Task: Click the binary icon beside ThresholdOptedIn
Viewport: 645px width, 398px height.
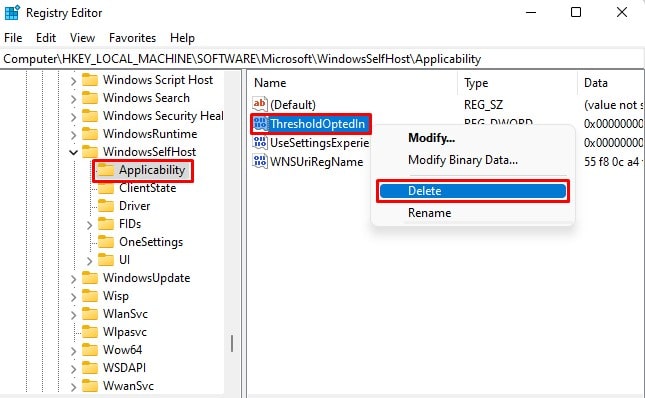Action: click(x=260, y=123)
